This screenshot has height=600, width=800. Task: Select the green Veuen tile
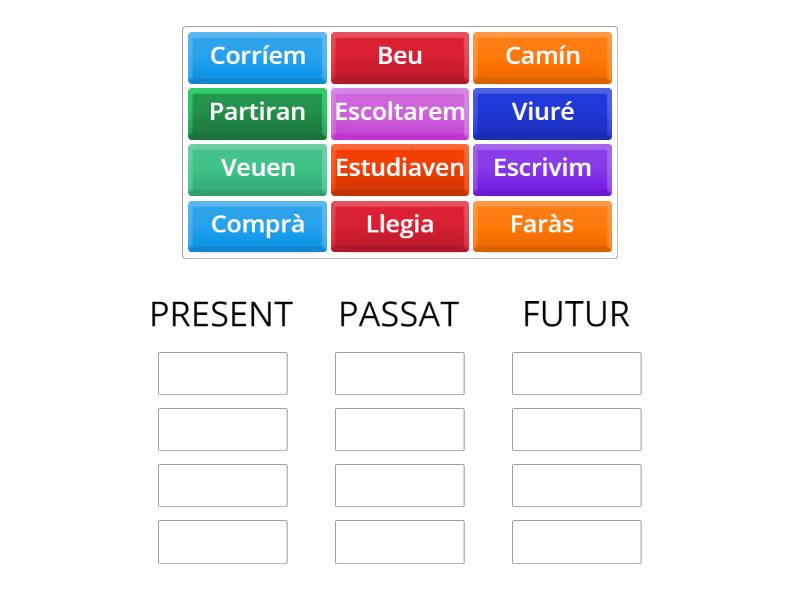[x=257, y=169]
